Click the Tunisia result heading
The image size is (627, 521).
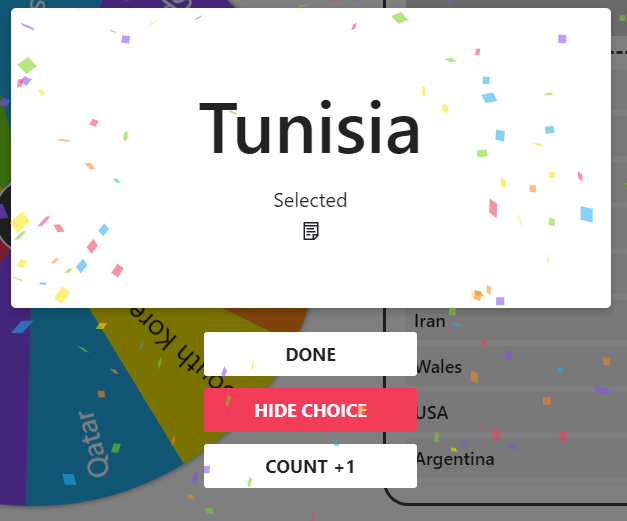[x=310, y=128]
